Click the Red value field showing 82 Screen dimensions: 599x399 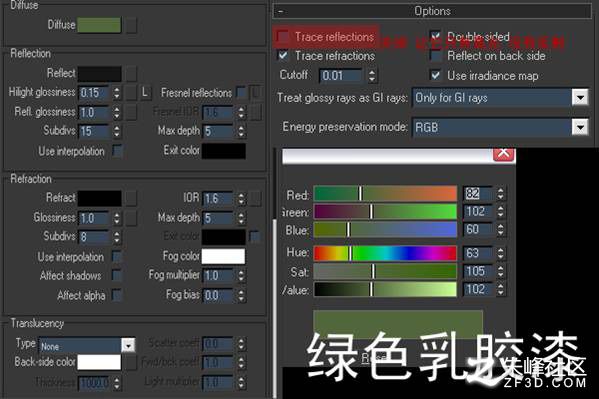click(479, 193)
